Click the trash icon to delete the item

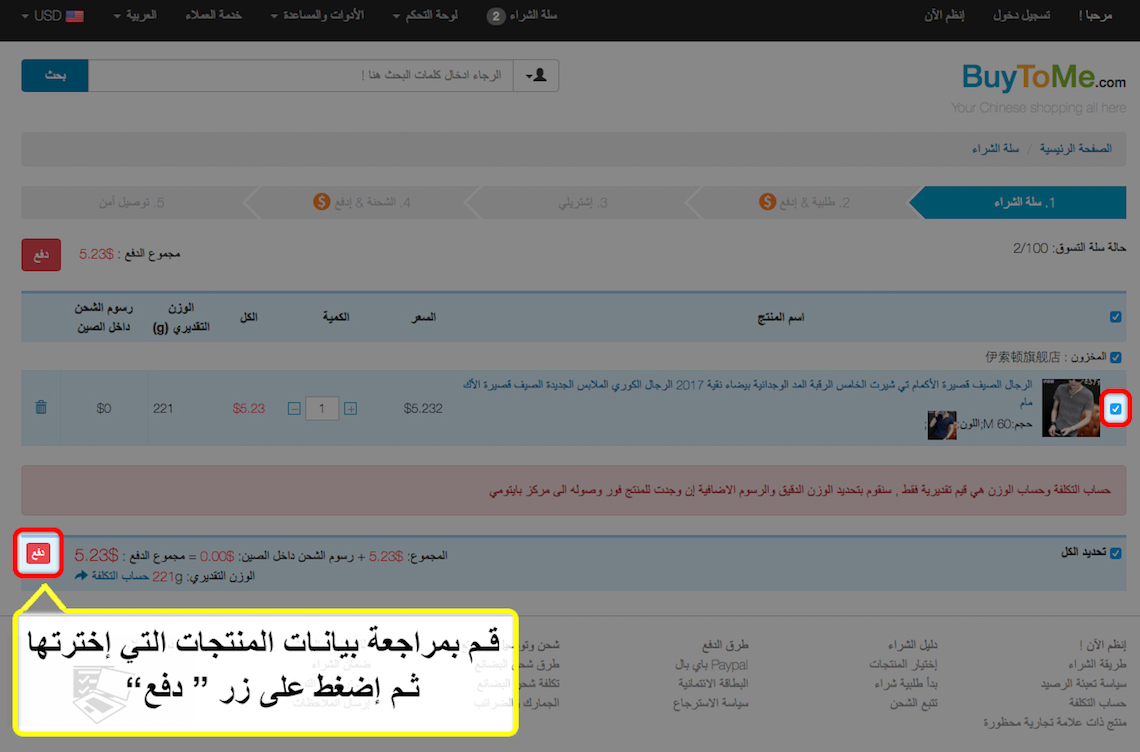pos(41,408)
